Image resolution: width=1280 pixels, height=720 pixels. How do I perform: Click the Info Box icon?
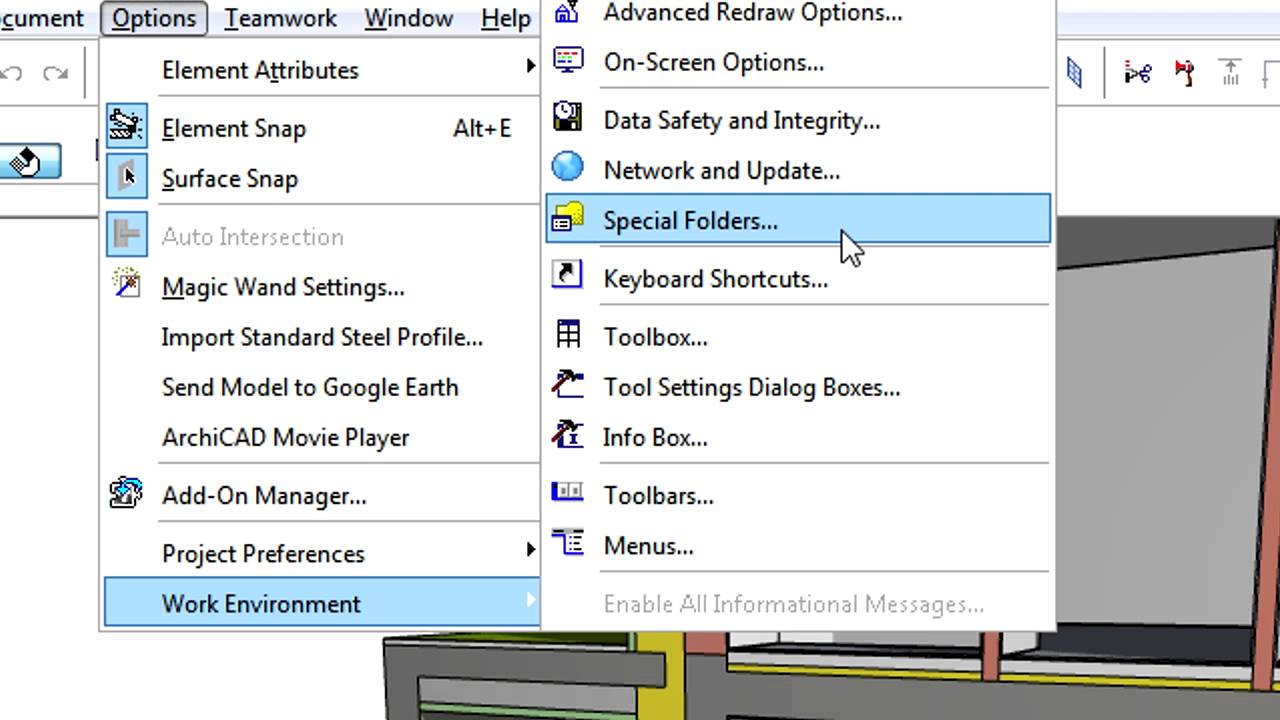click(568, 435)
